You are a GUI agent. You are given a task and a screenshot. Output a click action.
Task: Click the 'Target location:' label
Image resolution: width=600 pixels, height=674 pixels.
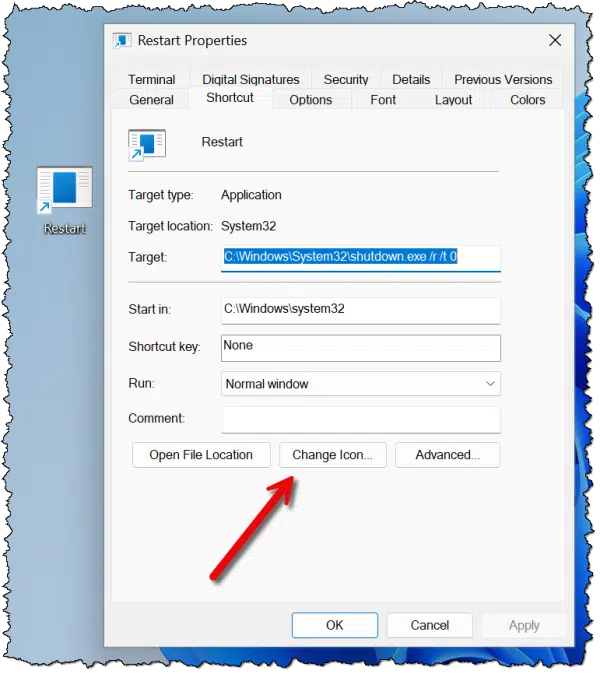coord(170,226)
